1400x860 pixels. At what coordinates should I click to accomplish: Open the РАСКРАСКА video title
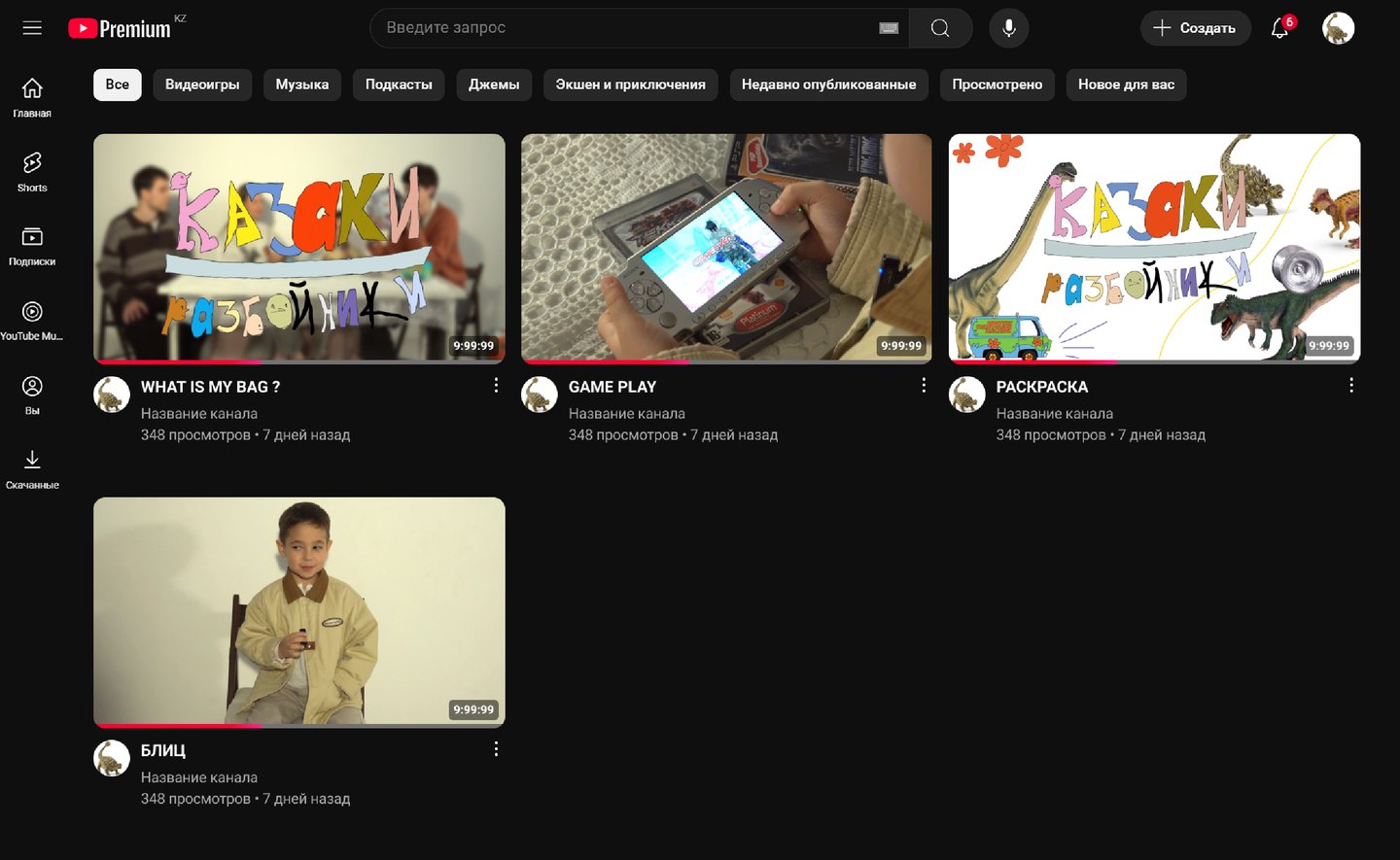(1042, 387)
